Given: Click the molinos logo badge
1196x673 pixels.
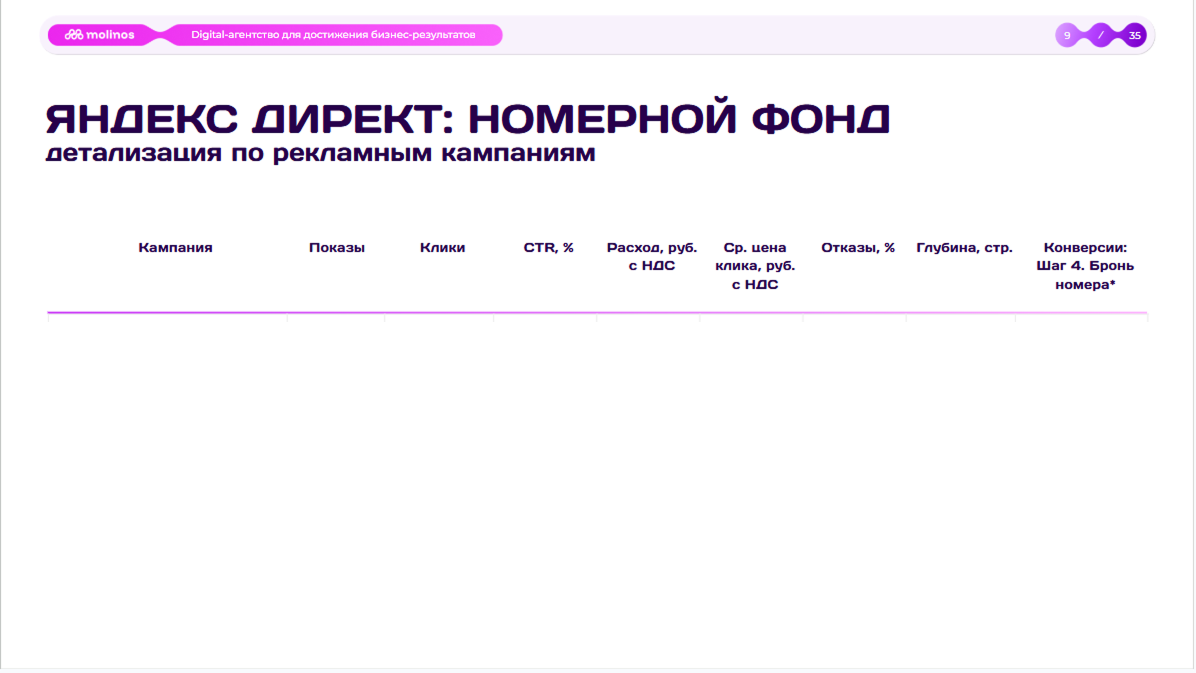Looking at the screenshot, I should (x=99, y=35).
